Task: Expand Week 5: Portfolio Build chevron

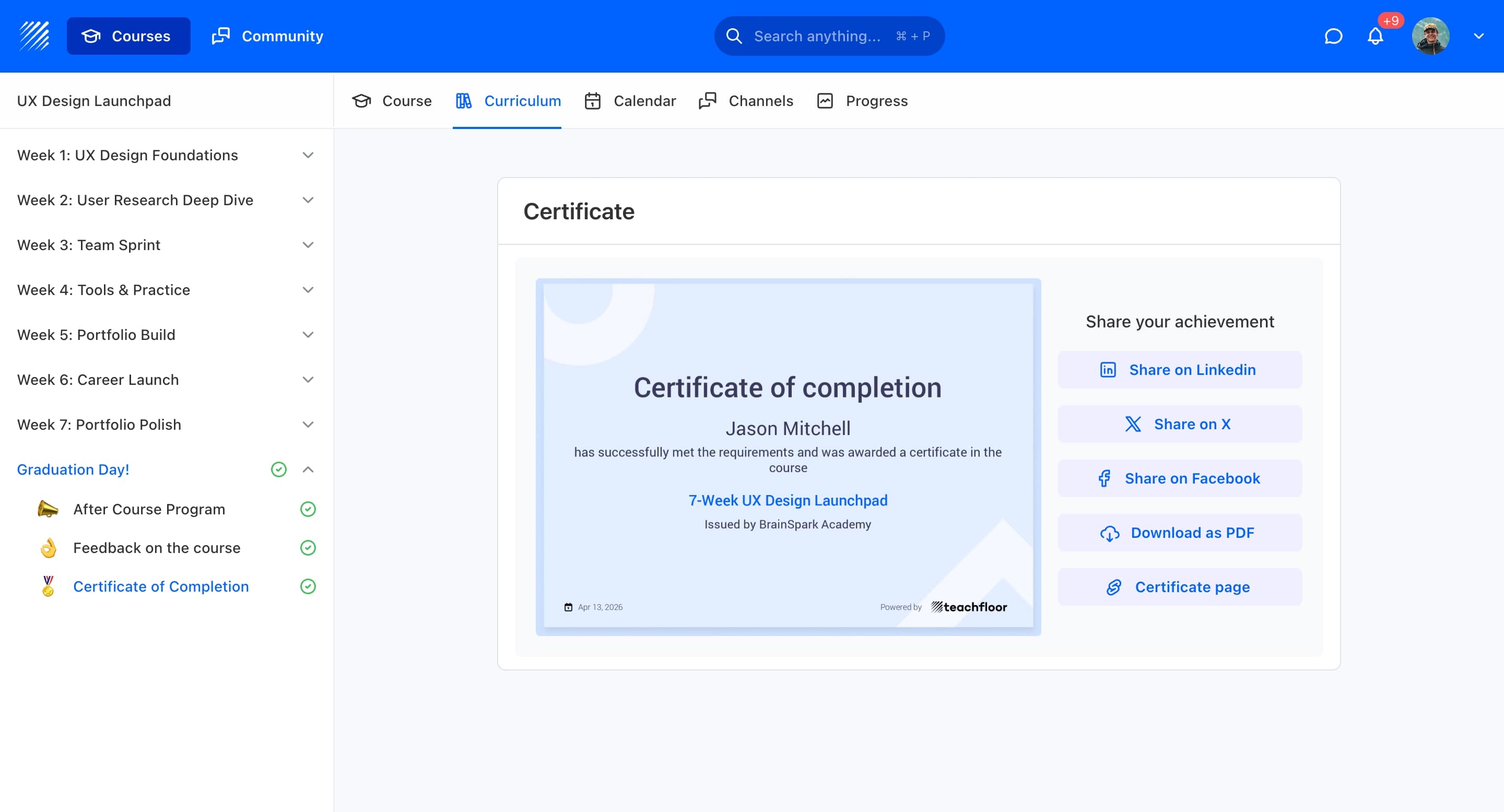Action: [308, 335]
